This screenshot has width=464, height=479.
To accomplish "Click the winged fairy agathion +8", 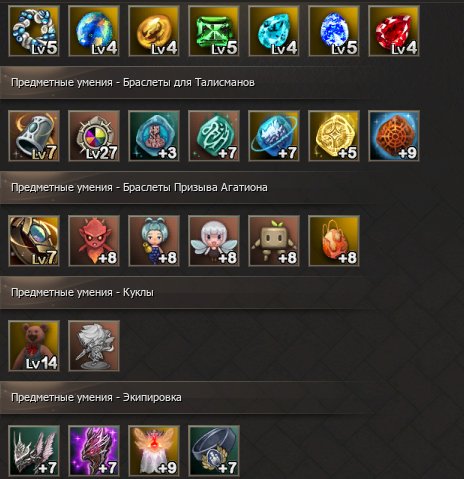I will point(214,241).
